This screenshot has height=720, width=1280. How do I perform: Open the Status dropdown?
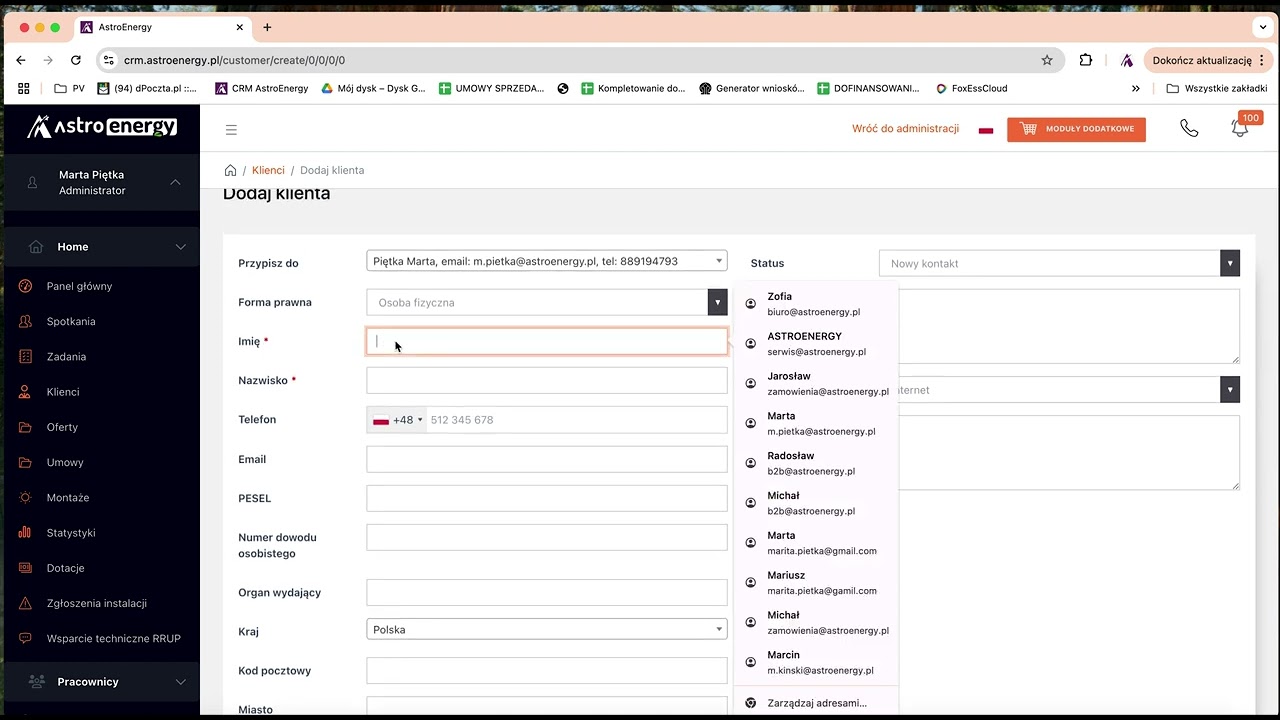point(1230,263)
